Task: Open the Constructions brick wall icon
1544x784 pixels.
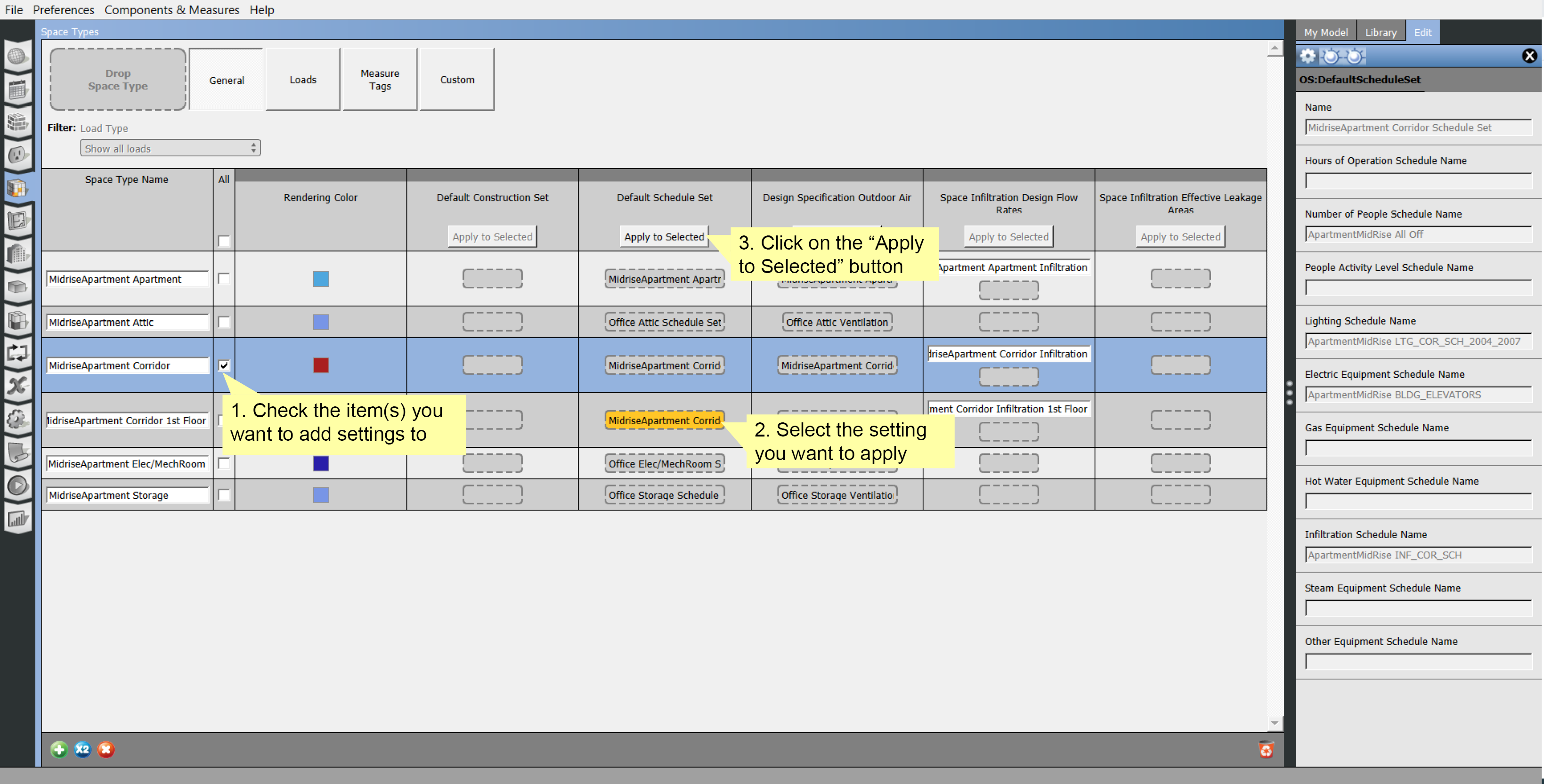Action: coord(17,122)
